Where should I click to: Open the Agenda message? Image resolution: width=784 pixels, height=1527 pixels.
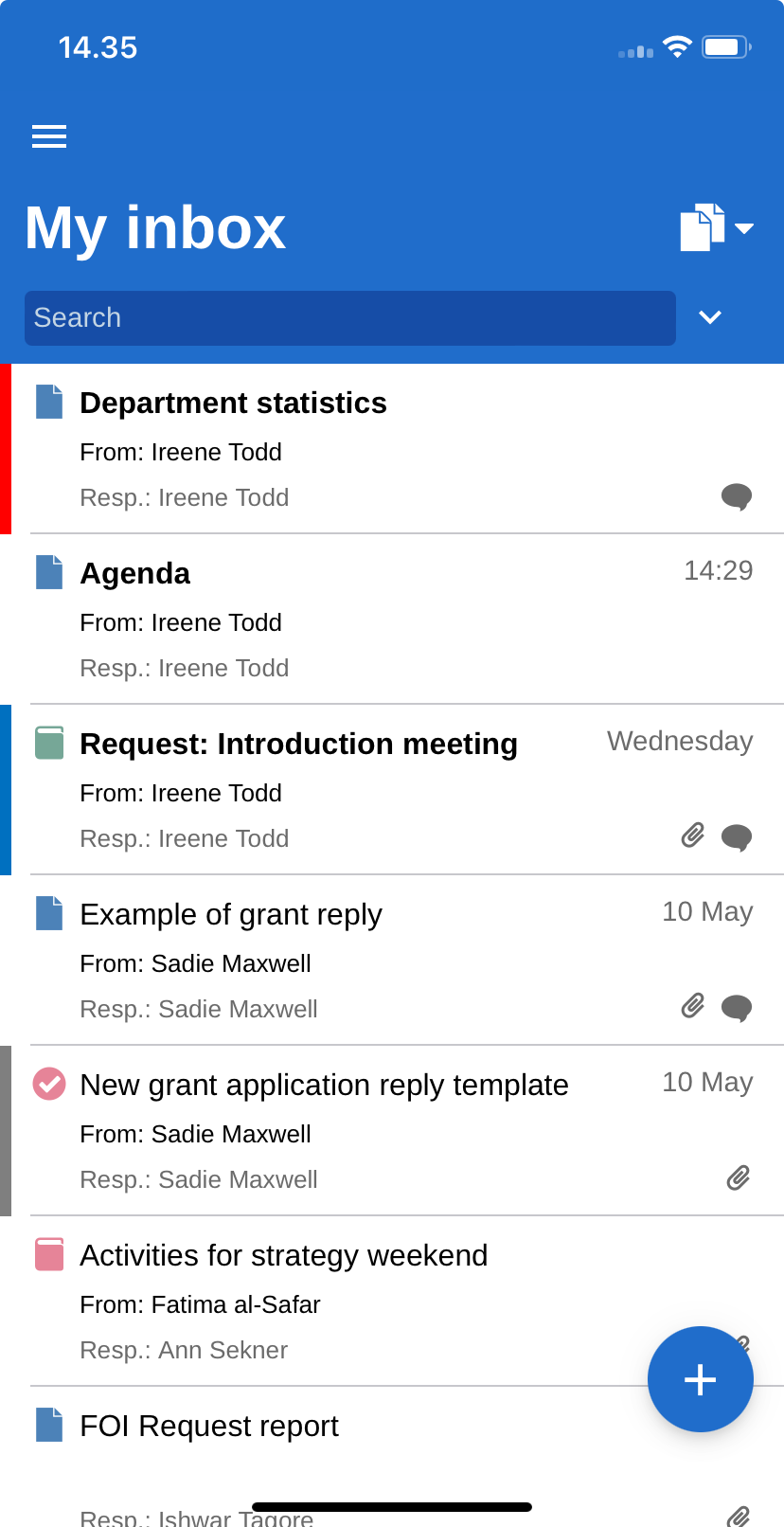135,574
